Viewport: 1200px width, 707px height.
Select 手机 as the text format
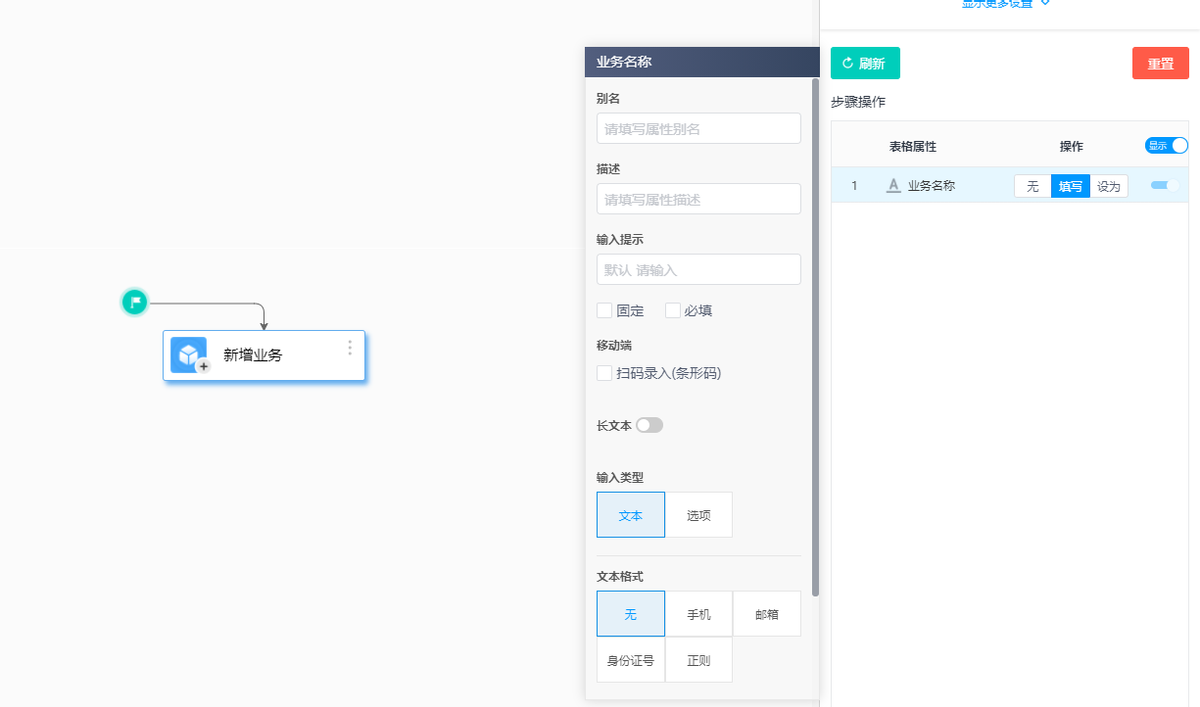tap(698, 613)
